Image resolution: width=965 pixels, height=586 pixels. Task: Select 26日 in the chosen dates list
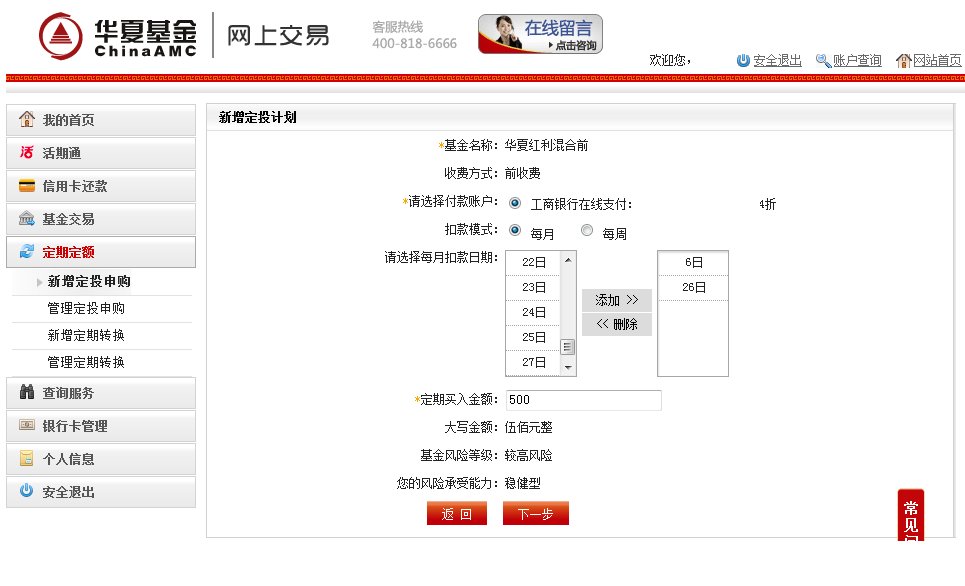(x=692, y=287)
